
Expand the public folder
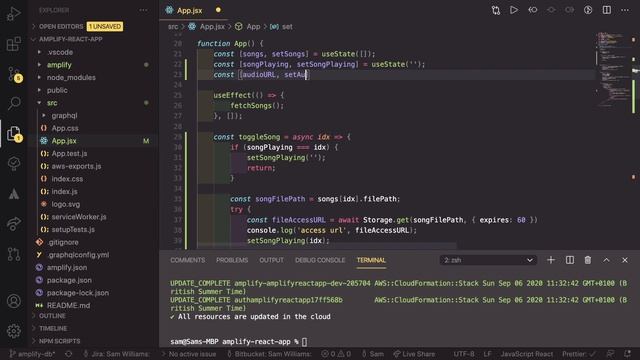pyautogui.click(x=57, y=90)
